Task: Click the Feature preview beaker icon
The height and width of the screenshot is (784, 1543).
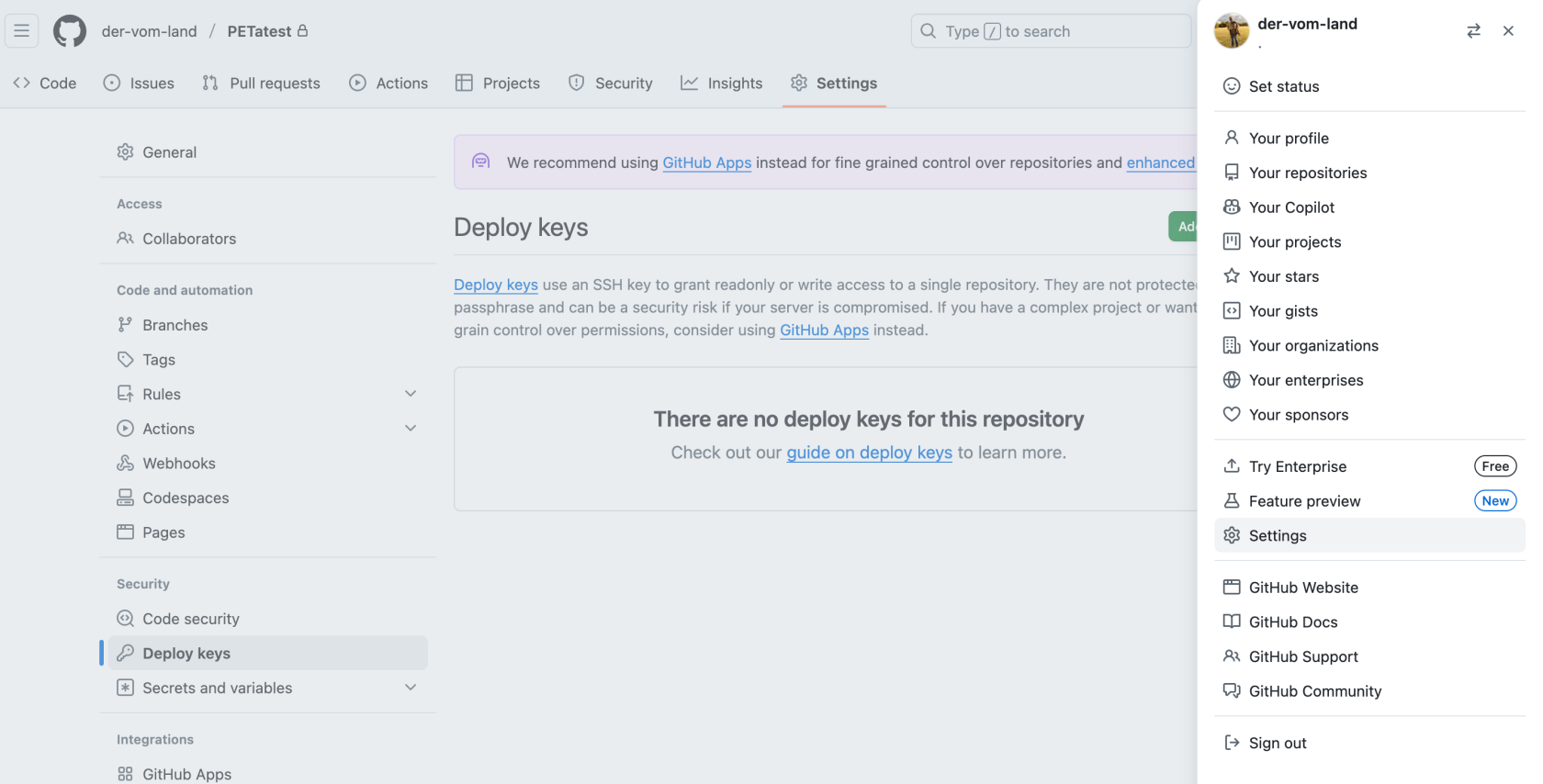Action: coord(1232,501)
